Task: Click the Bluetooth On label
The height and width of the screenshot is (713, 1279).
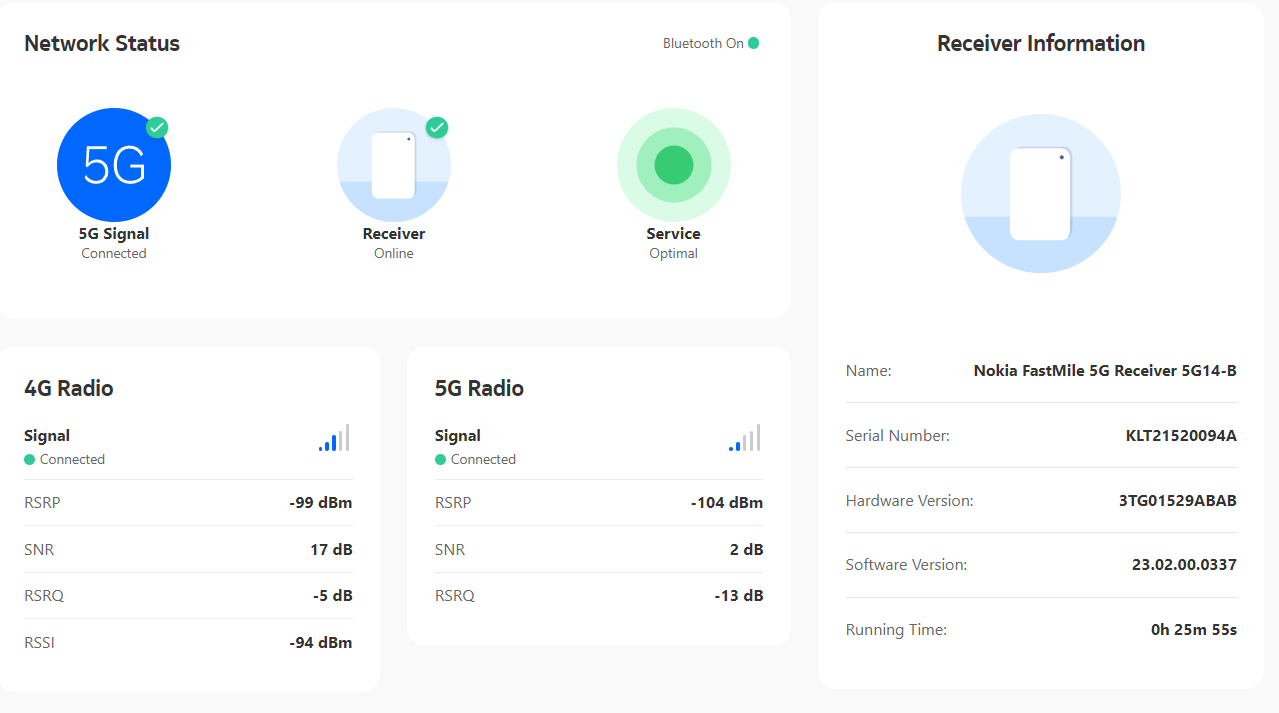Action: [x=703, y=43]
